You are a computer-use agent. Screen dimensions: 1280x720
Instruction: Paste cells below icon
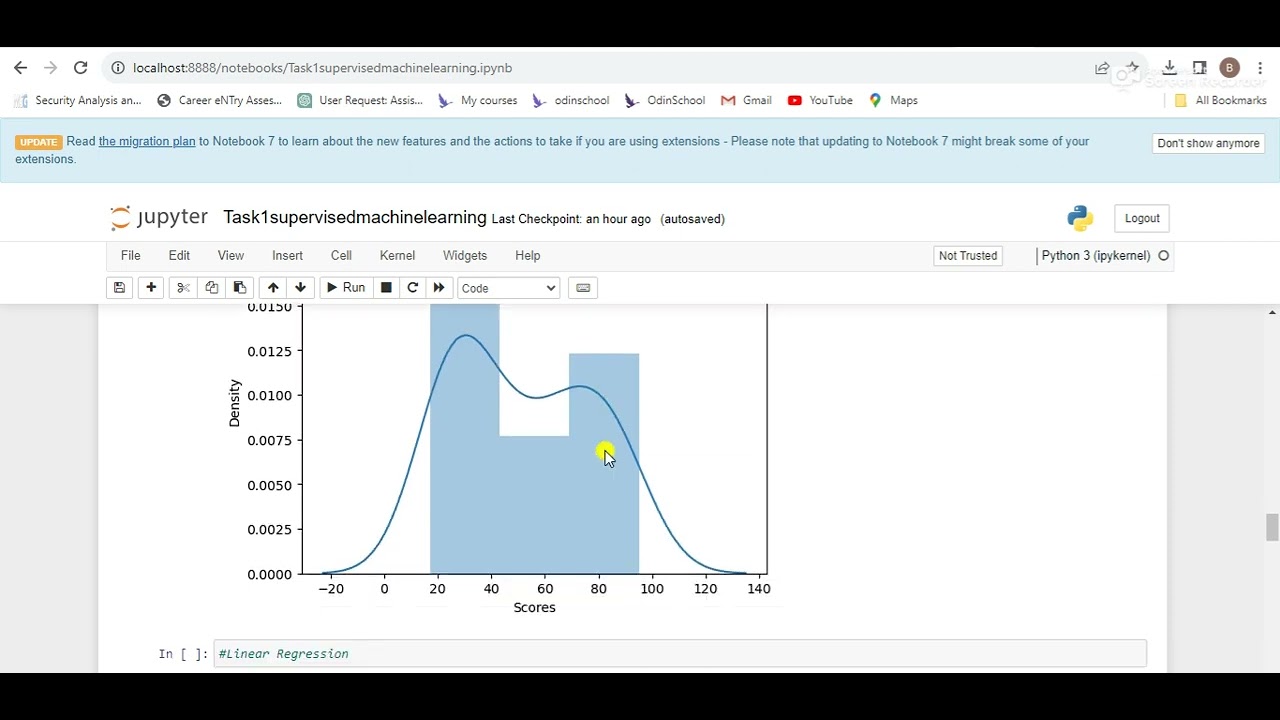tap(239, 288)
